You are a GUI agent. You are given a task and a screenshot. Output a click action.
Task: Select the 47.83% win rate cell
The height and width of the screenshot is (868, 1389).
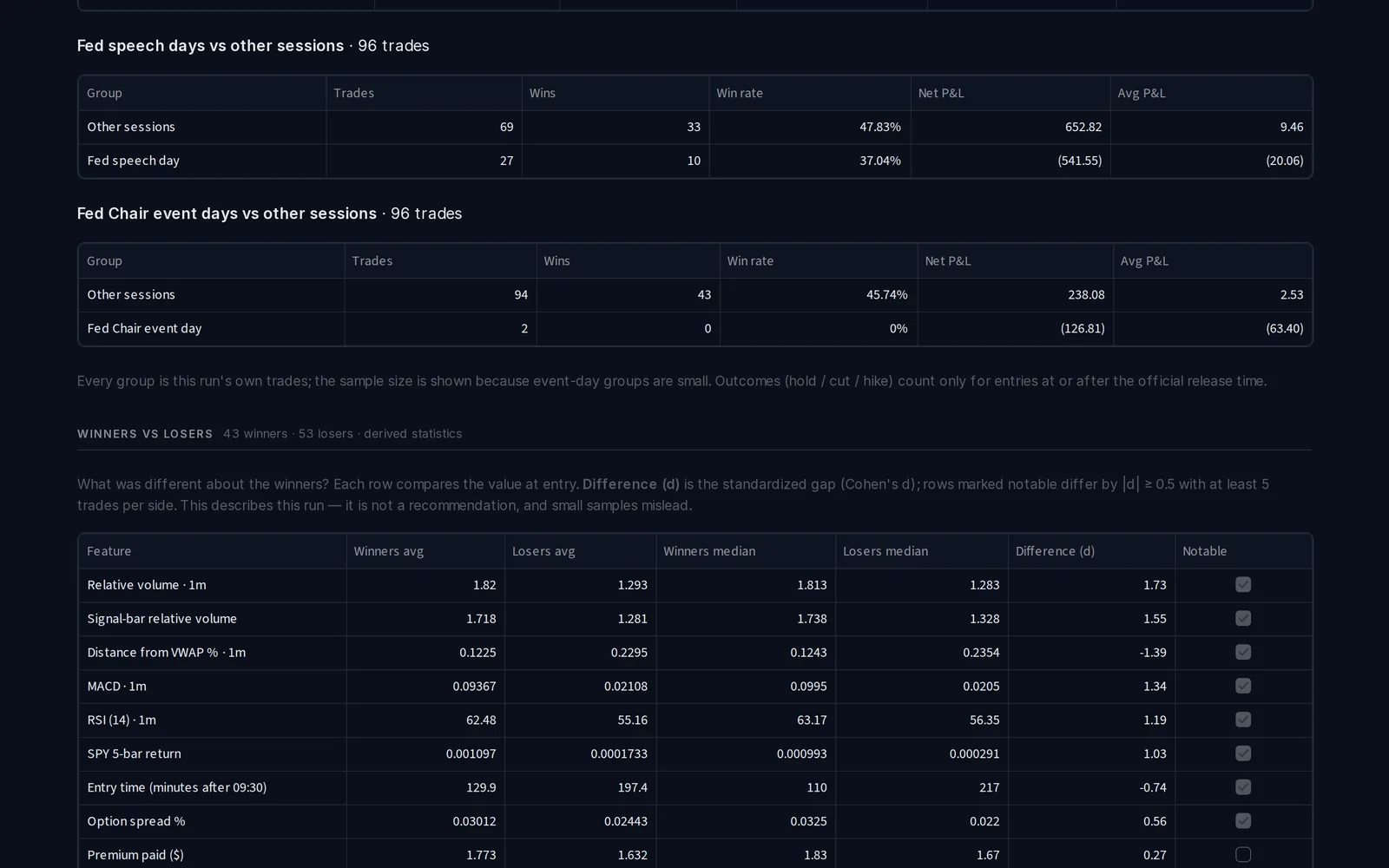click(x=880, y=127)
